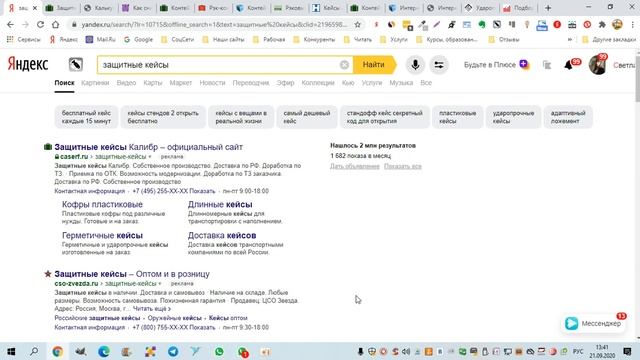
Task: Open the user profile avatar
Action: (598, 65)
